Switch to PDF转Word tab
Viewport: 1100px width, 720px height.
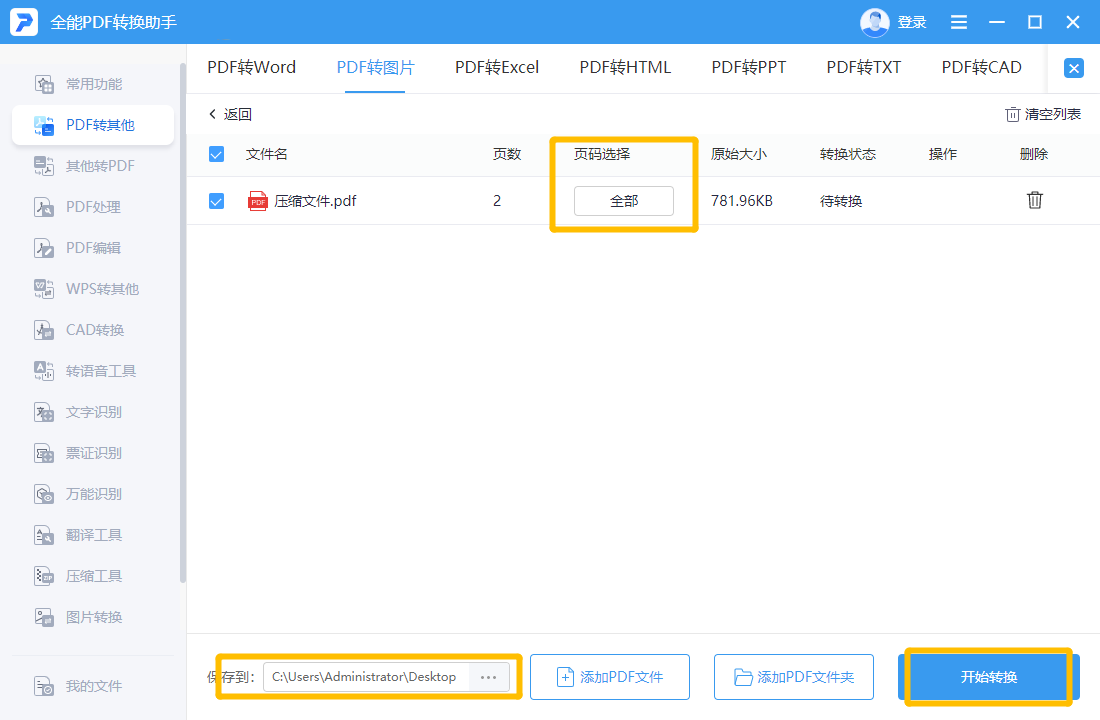[x=252, y=67]
